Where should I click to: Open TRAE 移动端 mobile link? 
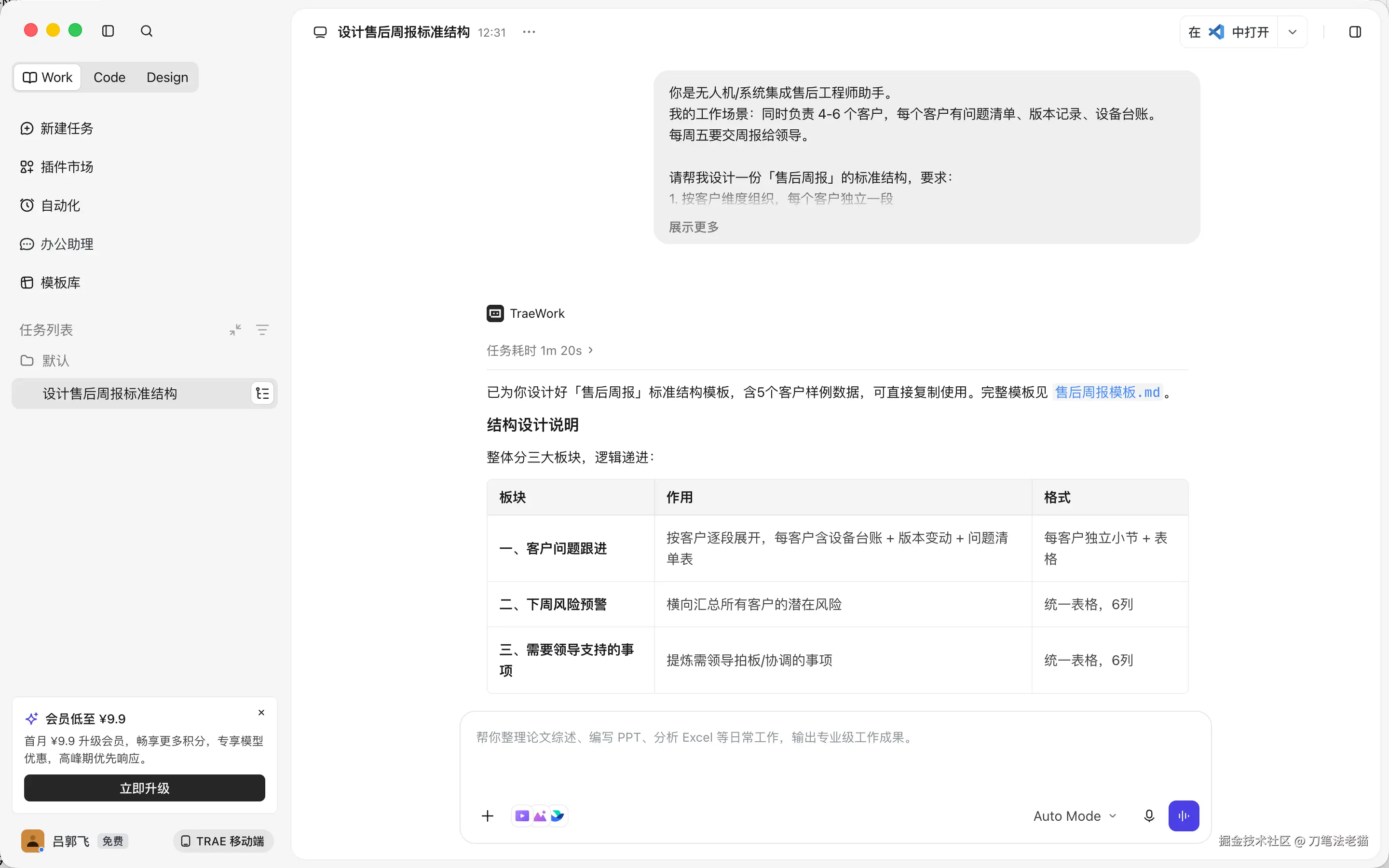coord(223,841)
